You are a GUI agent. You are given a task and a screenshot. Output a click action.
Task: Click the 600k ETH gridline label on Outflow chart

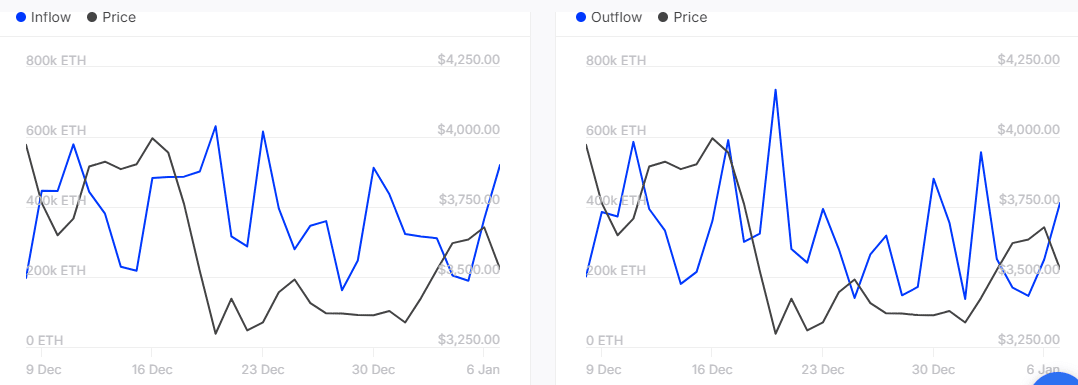pos(617,131)
